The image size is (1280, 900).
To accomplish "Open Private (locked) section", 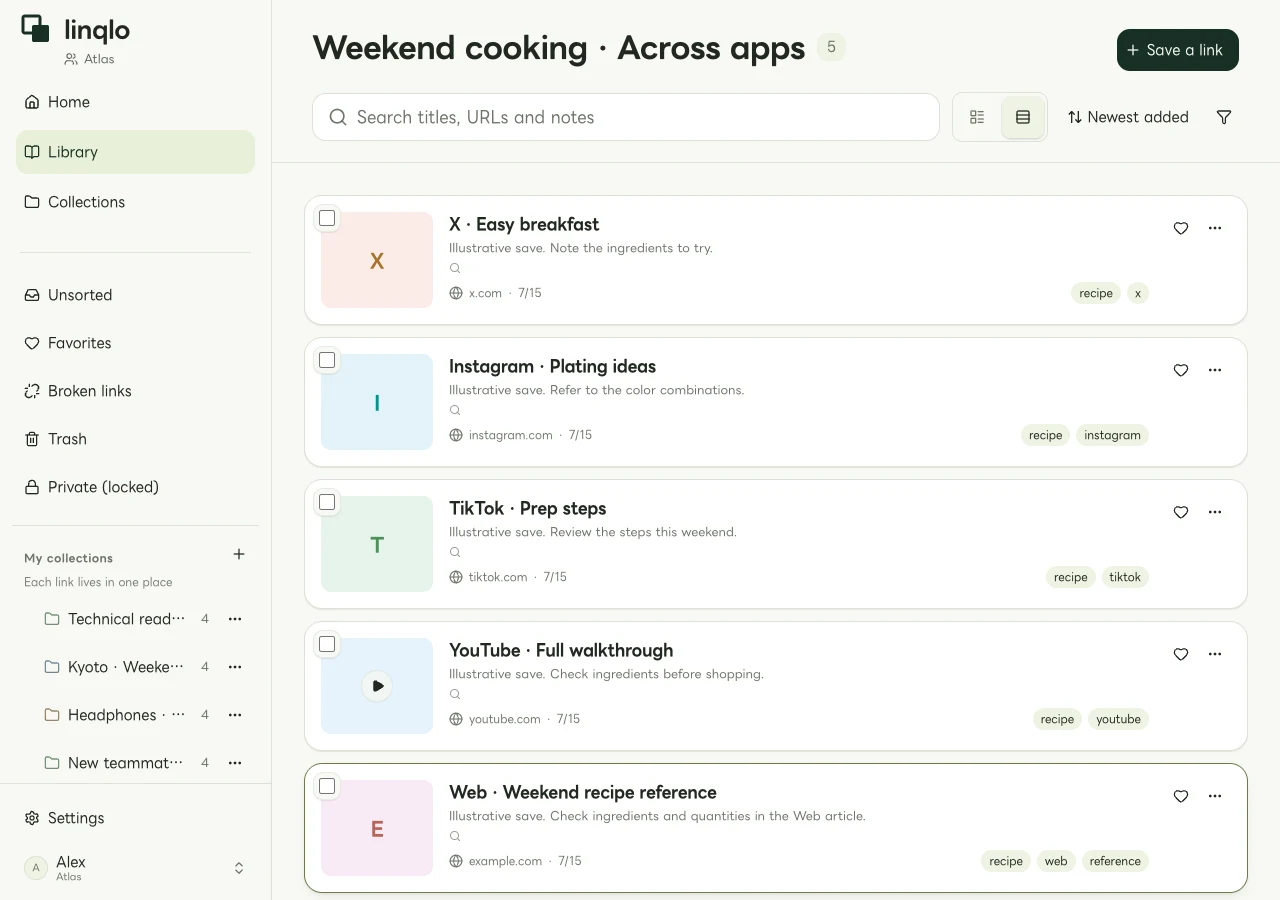I will point(135,487).
